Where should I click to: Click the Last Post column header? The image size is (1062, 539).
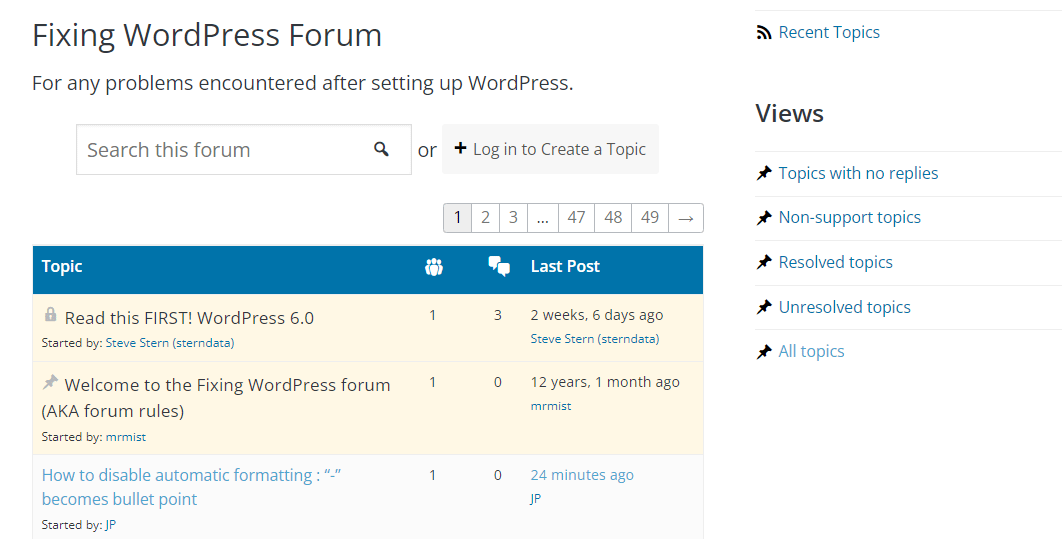tap(565, 266)
